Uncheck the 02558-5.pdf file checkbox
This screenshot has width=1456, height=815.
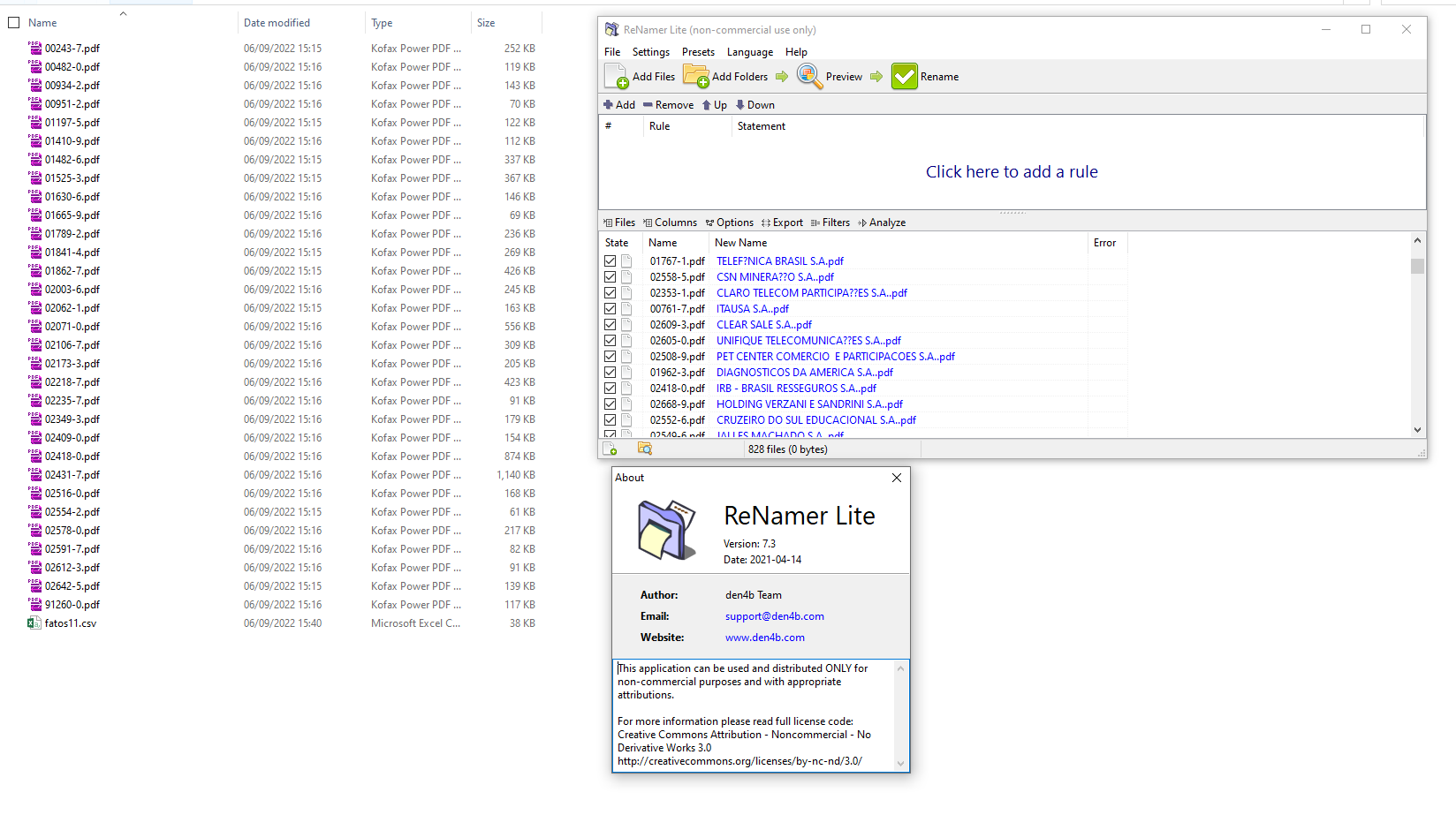pos(610,277)
